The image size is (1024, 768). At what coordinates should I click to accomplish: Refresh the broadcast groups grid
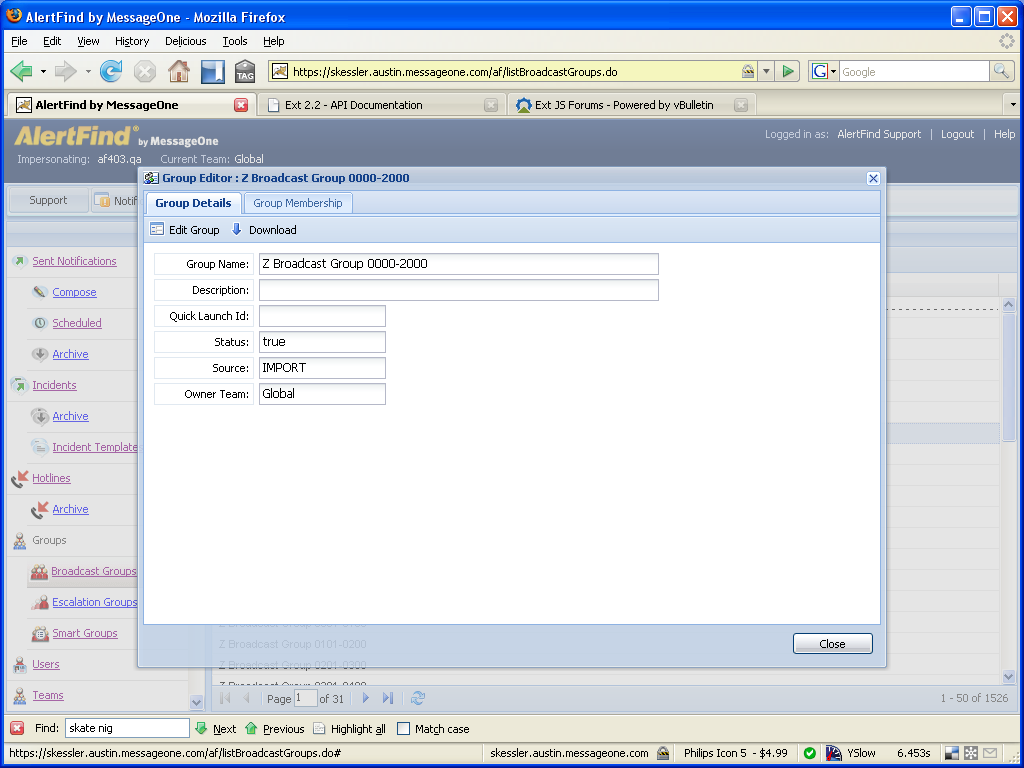(x=418, y=698)
